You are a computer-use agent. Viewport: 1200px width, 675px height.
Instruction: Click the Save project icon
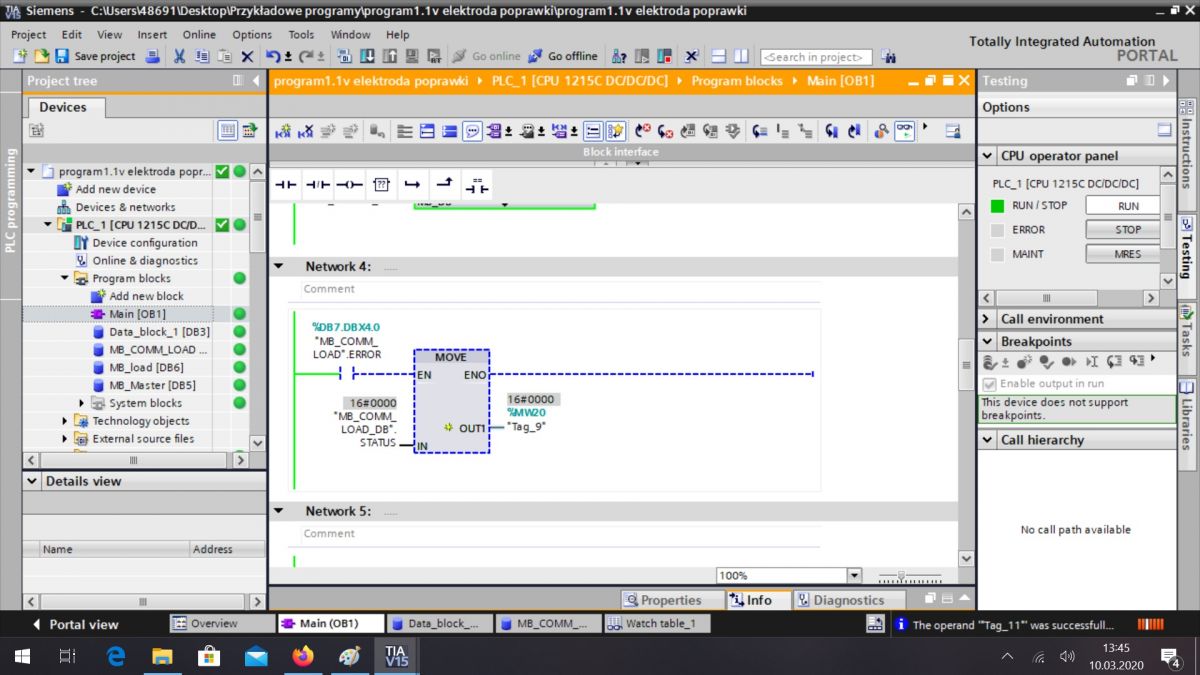coord(63,57)
